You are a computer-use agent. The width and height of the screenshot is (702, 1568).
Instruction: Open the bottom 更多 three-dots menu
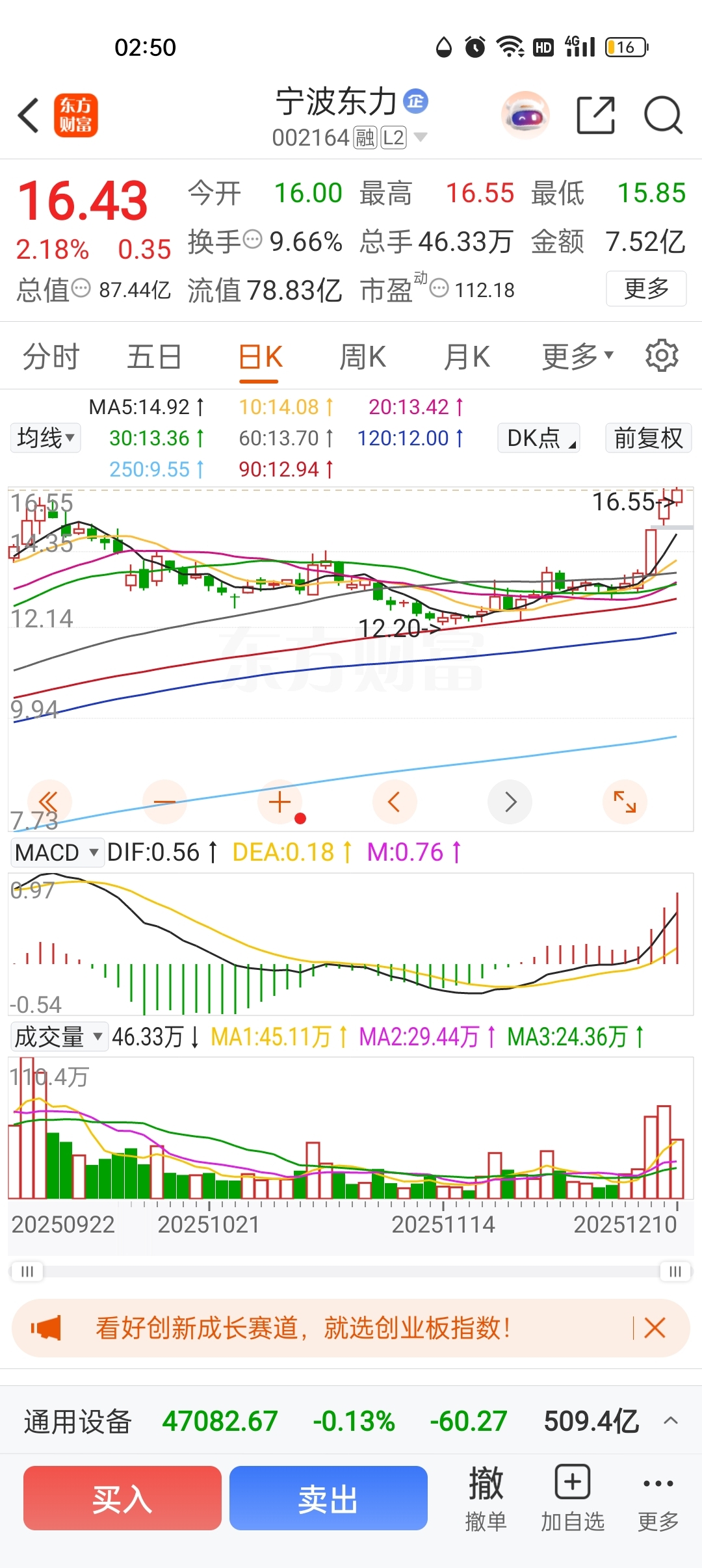pyautogui.click(x=658, y=1498)
